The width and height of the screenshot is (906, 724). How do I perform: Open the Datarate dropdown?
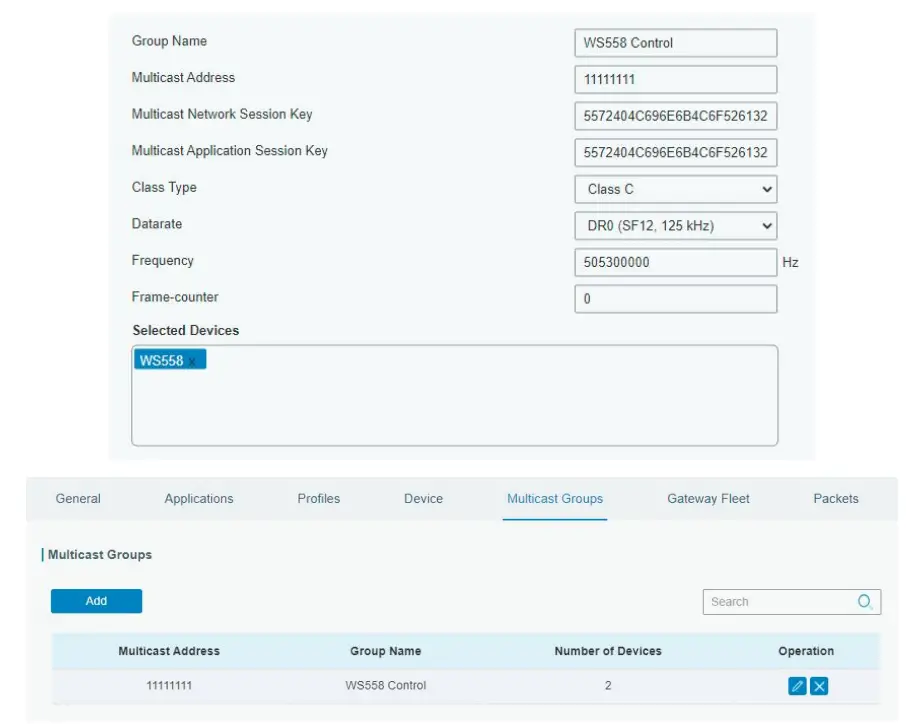coord(675,225)
